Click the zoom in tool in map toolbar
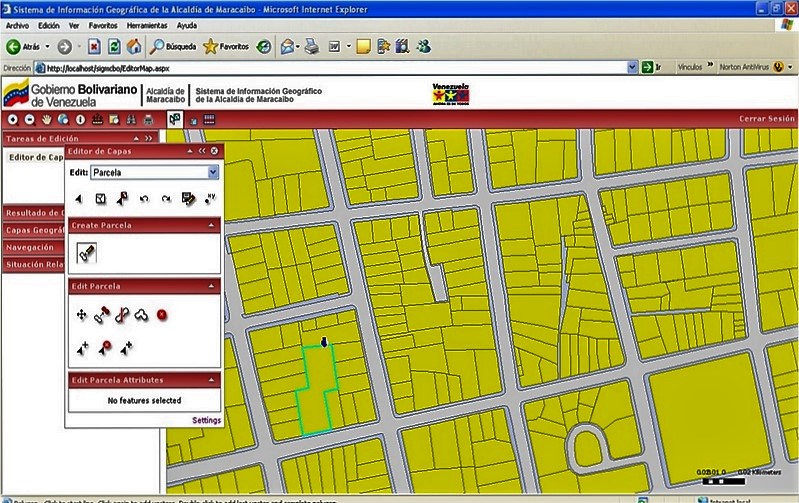The image size is (799, 503). pos(13,119)
